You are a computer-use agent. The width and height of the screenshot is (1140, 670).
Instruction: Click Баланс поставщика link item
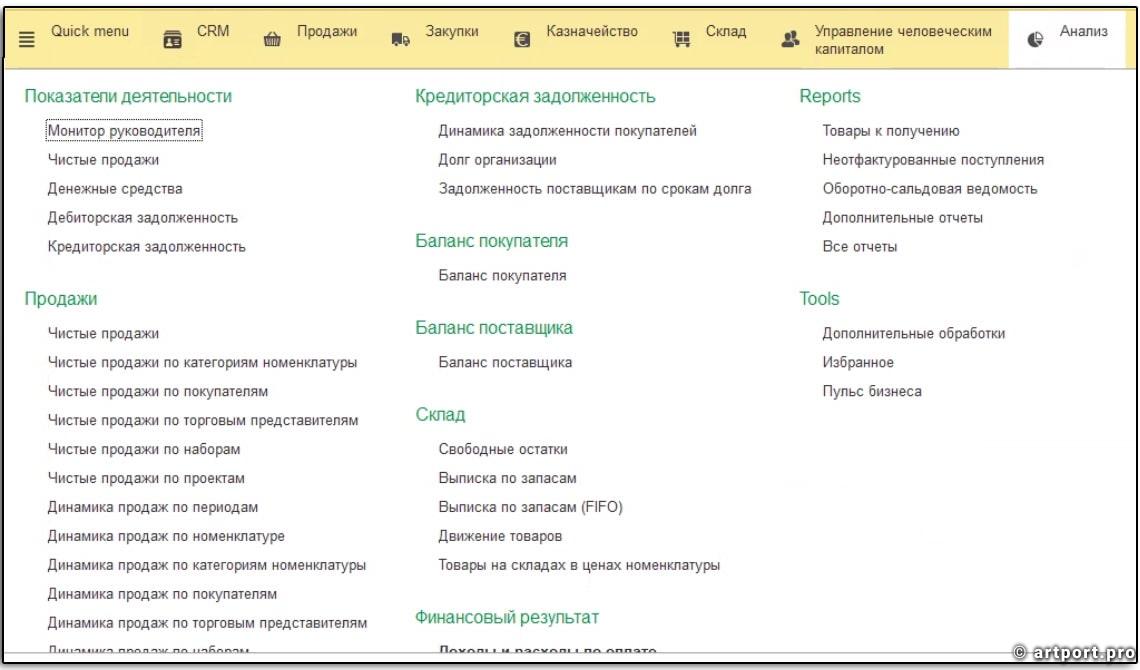coord(505,363)
